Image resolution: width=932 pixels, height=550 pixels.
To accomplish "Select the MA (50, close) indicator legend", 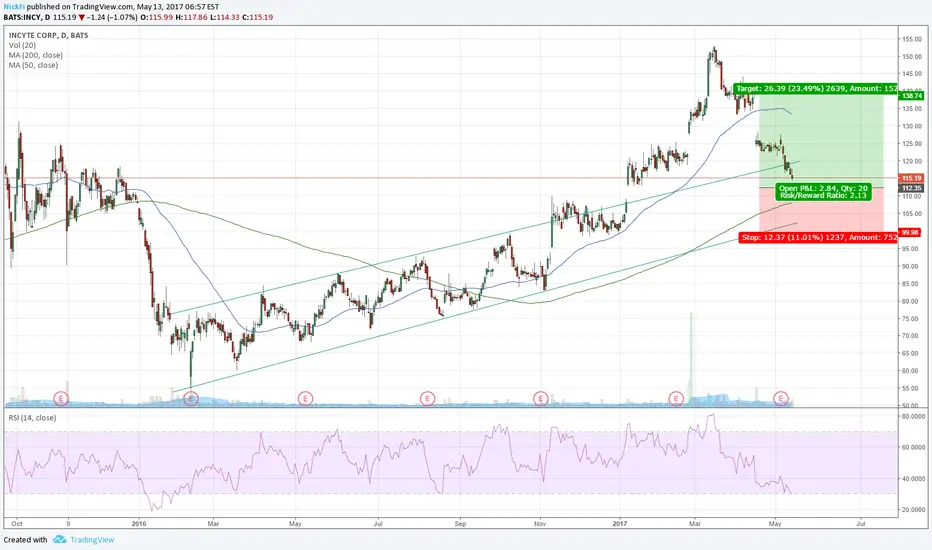I will [33, 65].
